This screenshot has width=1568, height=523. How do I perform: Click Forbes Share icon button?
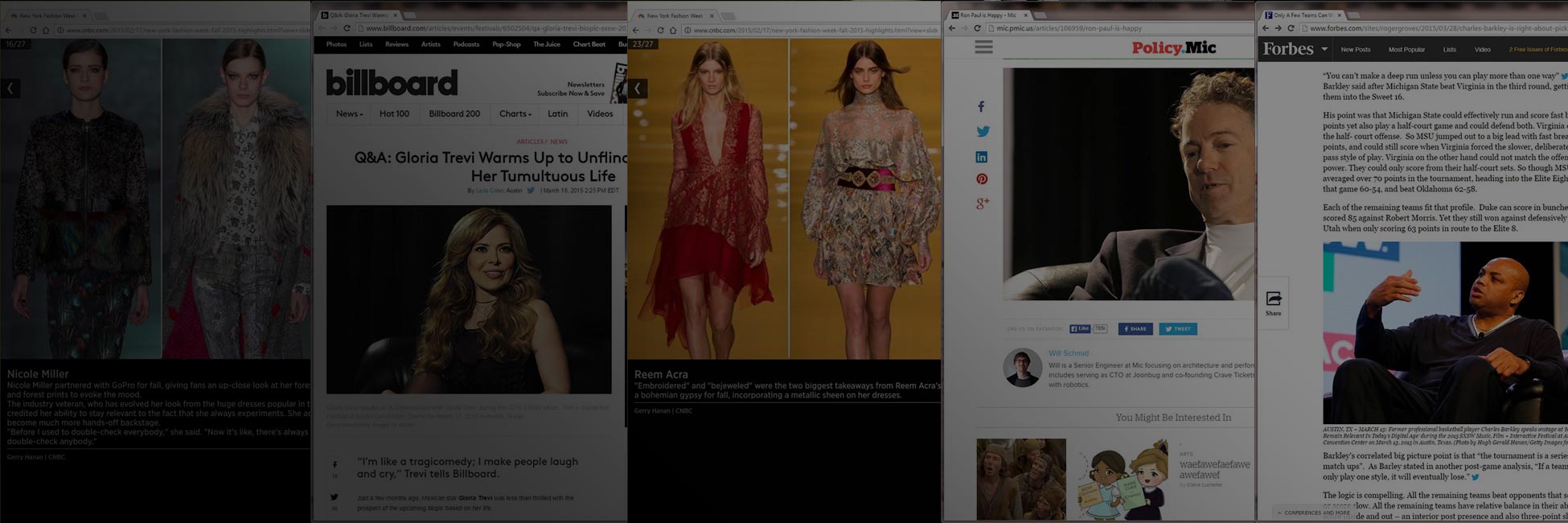pyautogui.click(x=1274, y=303)
